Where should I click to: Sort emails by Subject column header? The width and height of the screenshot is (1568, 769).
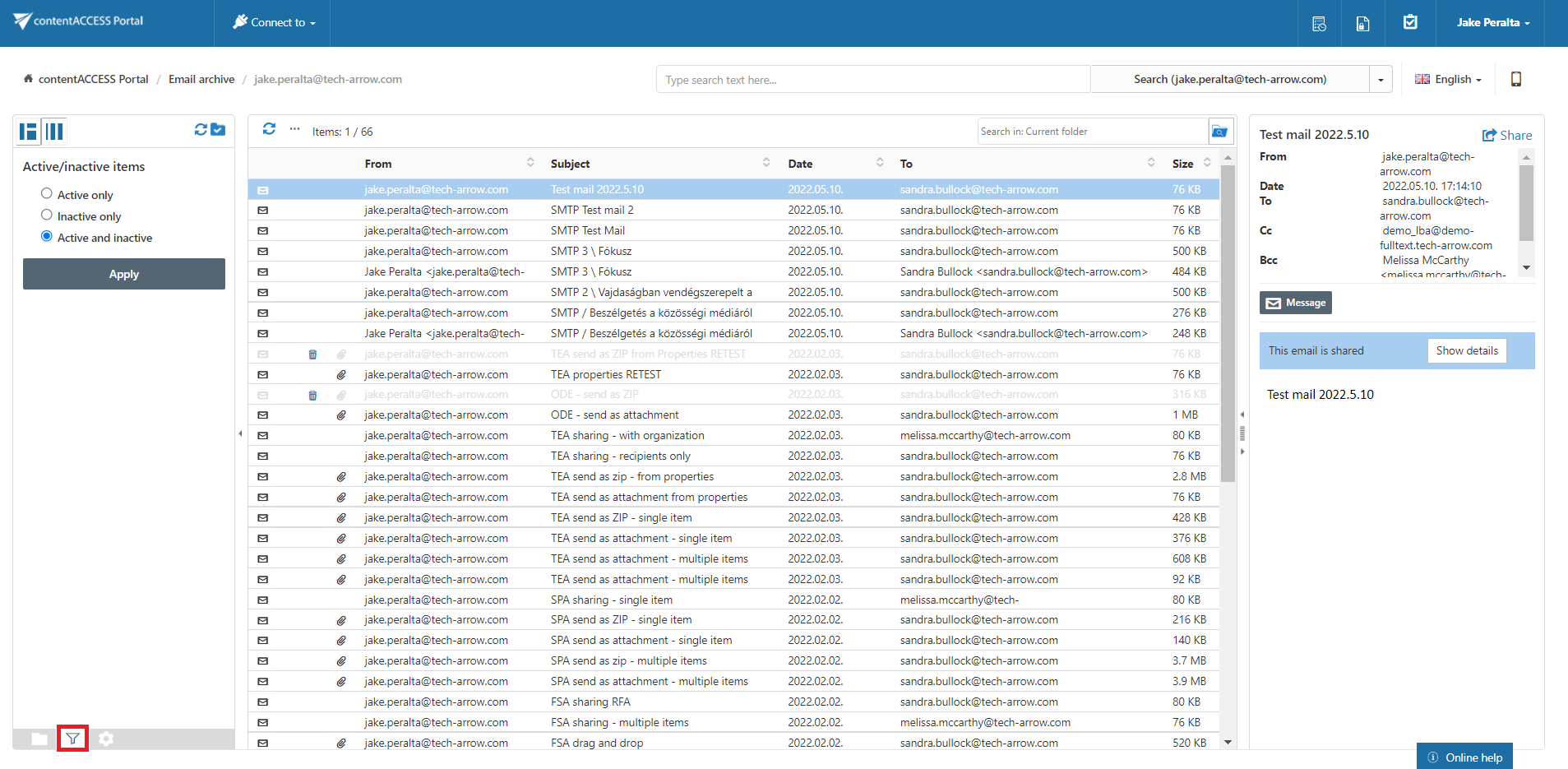[x=571, y=164]
